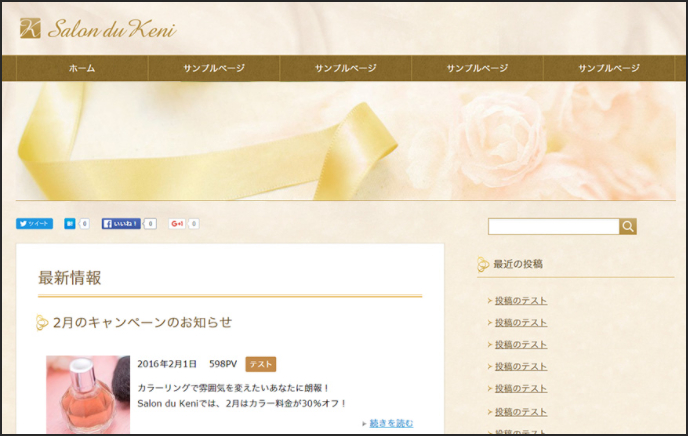Screen dimensions: 688x436
Task: Open the fifth 投稿のテスト link
Action: point(521,388)
